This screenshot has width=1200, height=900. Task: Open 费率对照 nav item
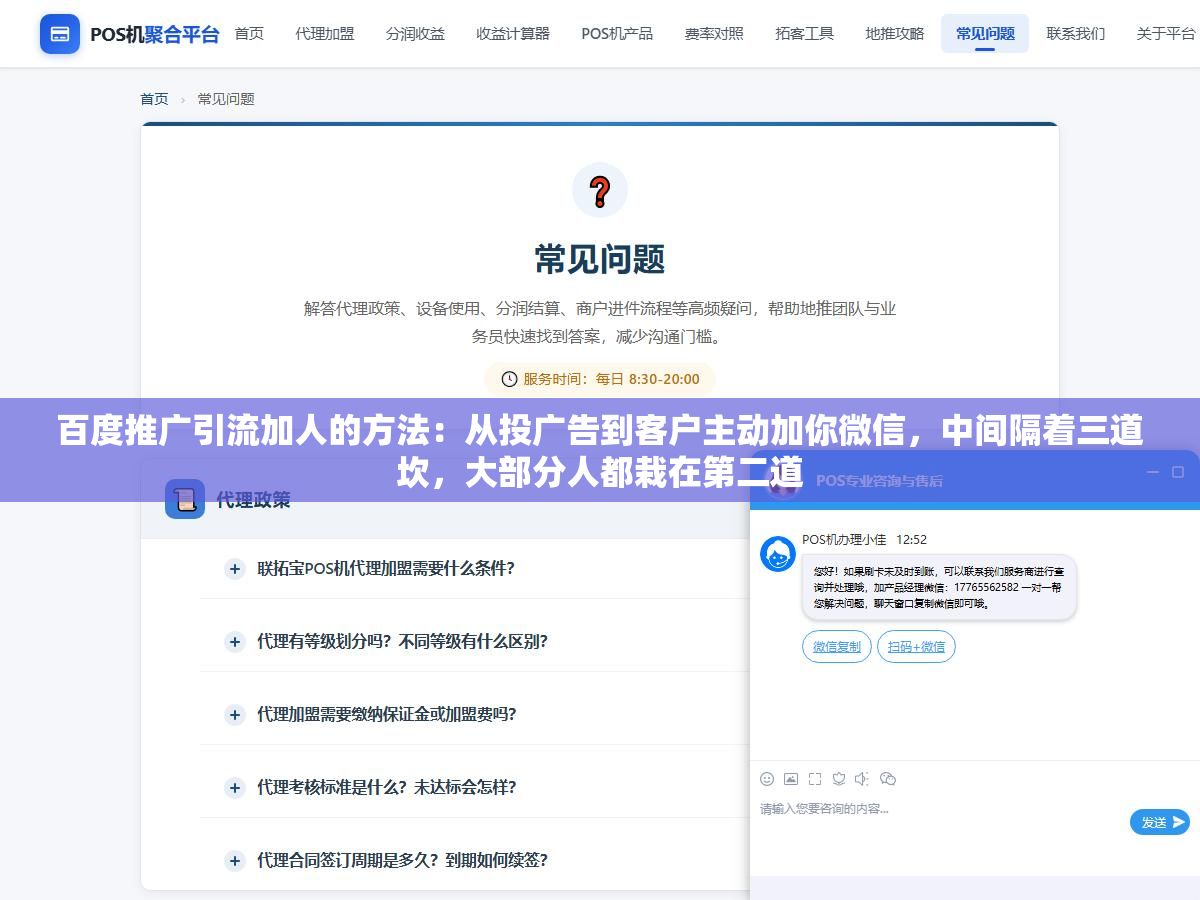coord(714,34)
